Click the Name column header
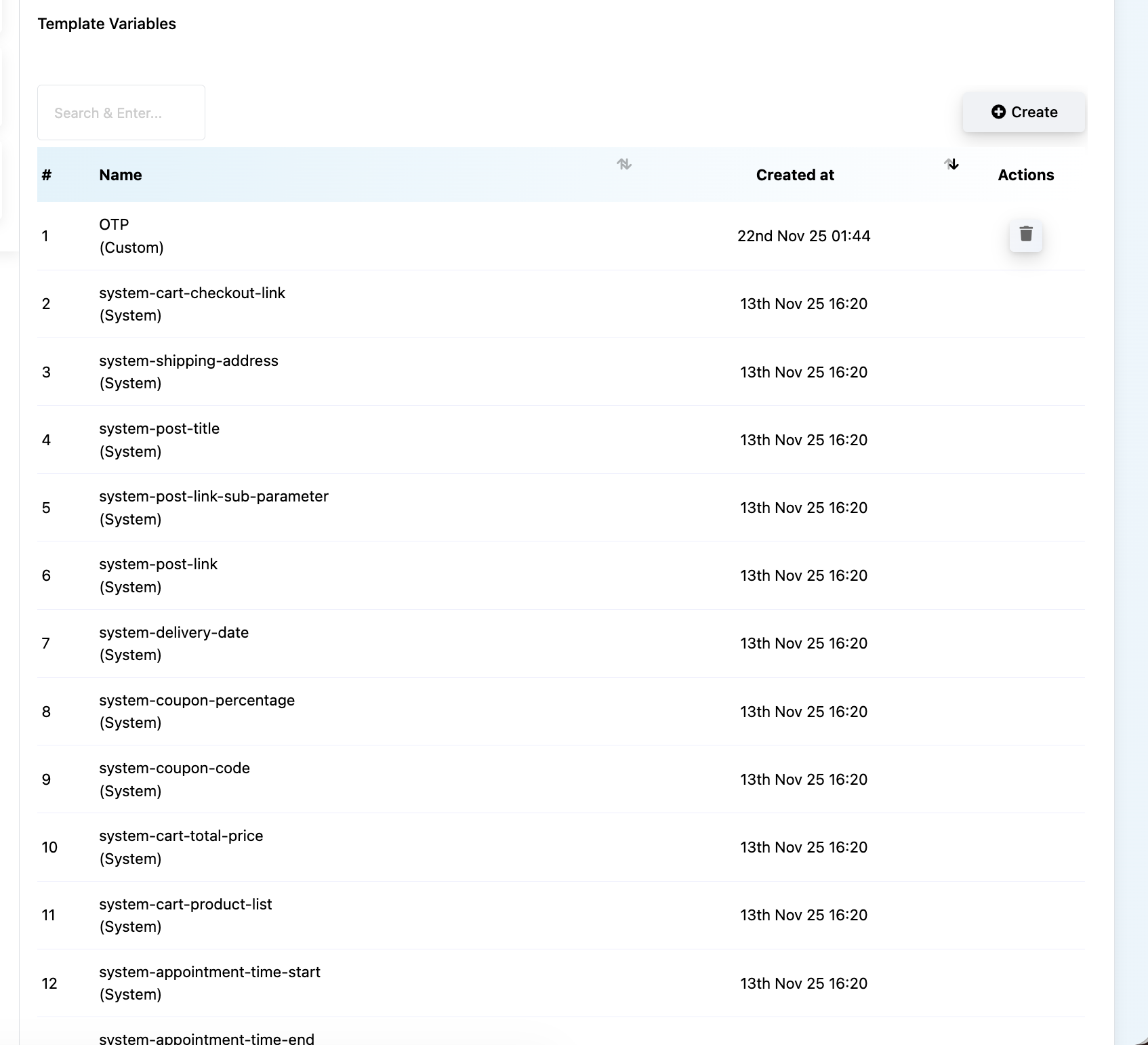Image resolution: width=1148 pixels, height=1045 pixels. coord(121,175)
